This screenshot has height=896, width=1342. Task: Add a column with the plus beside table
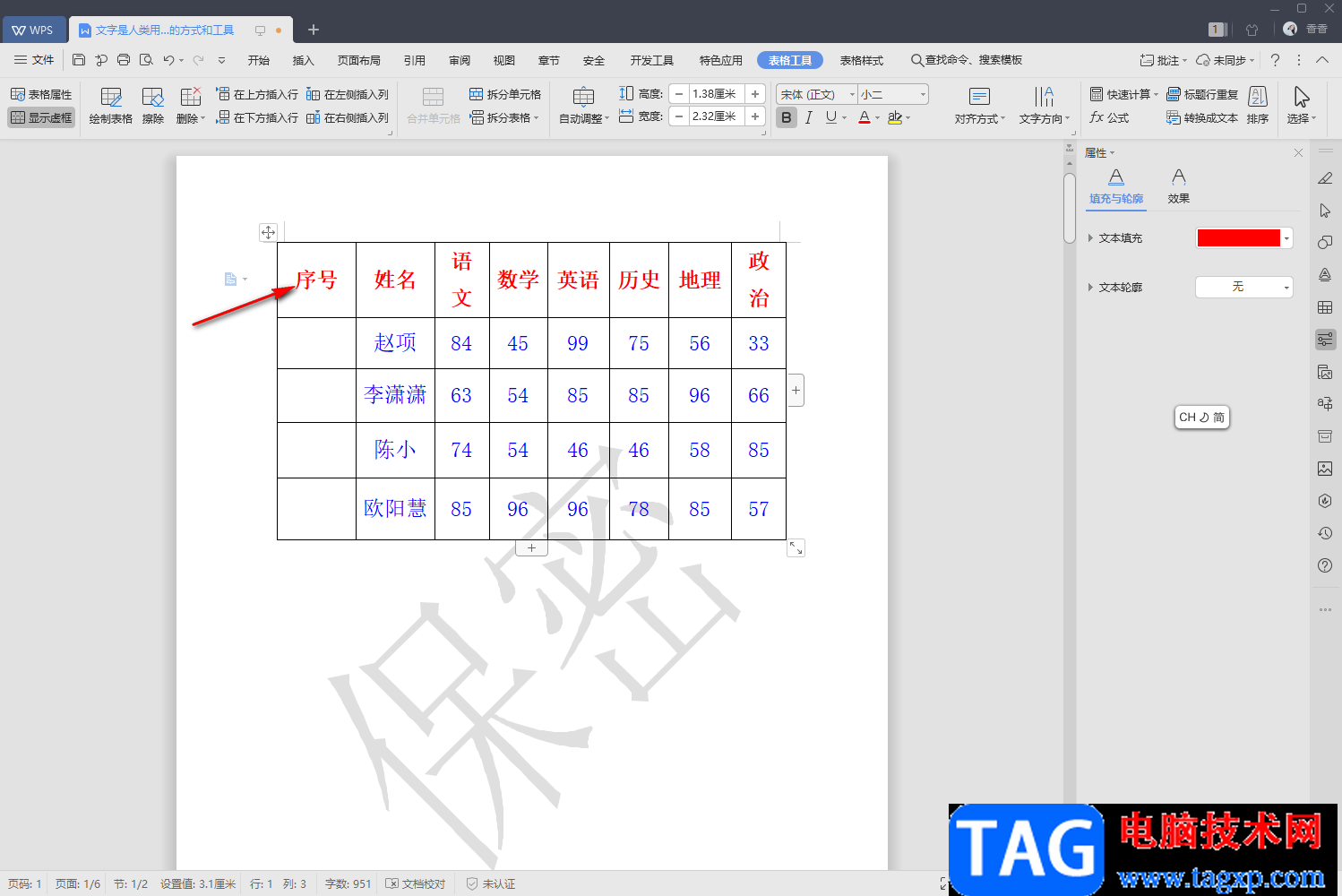(796, 390)
